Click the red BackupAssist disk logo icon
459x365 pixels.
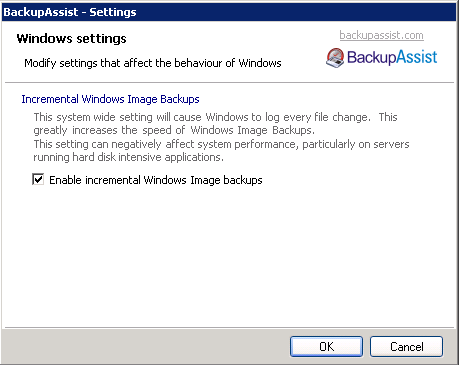pyautogui.click(x=335, y=58)
